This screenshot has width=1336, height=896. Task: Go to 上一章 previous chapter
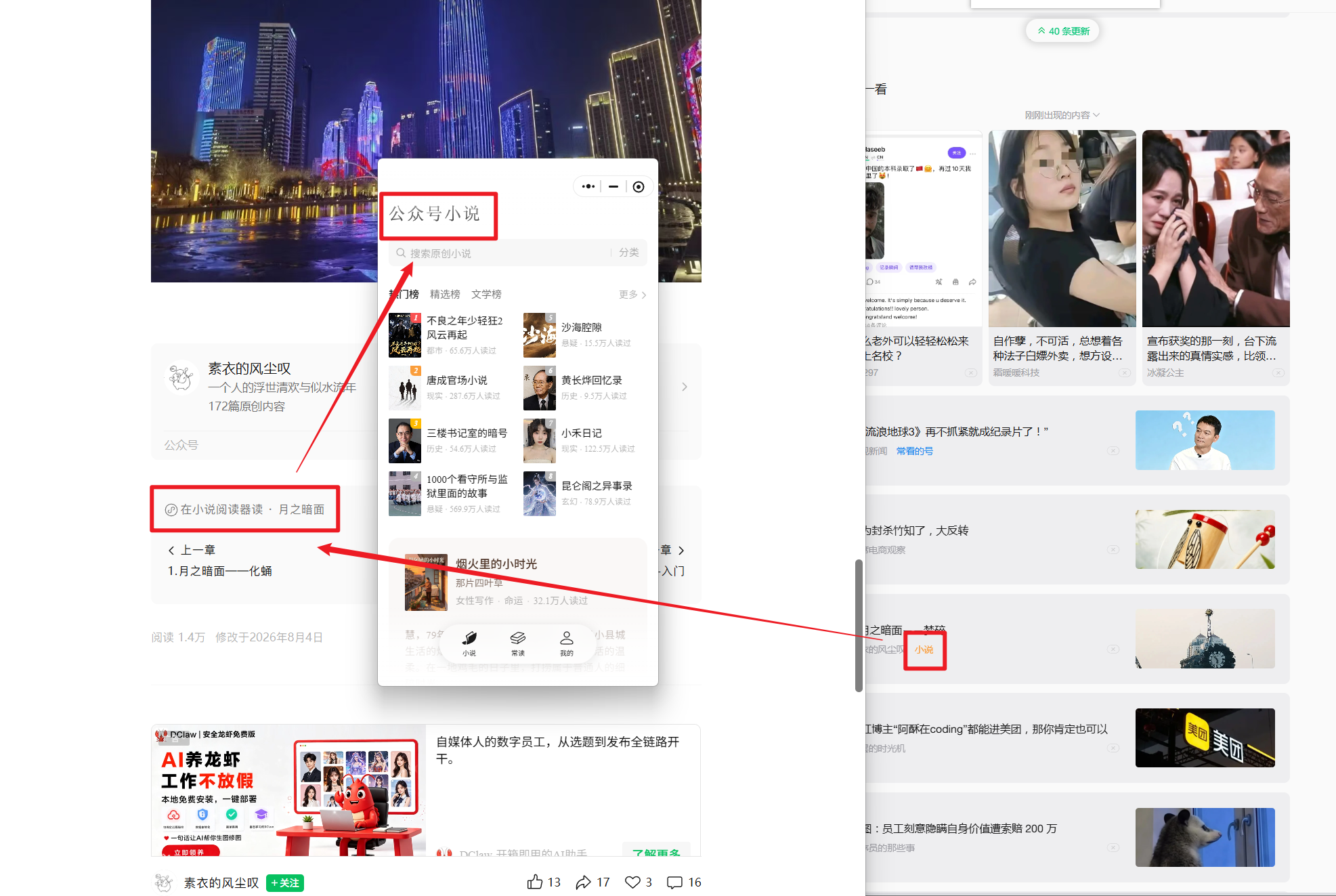192,550
